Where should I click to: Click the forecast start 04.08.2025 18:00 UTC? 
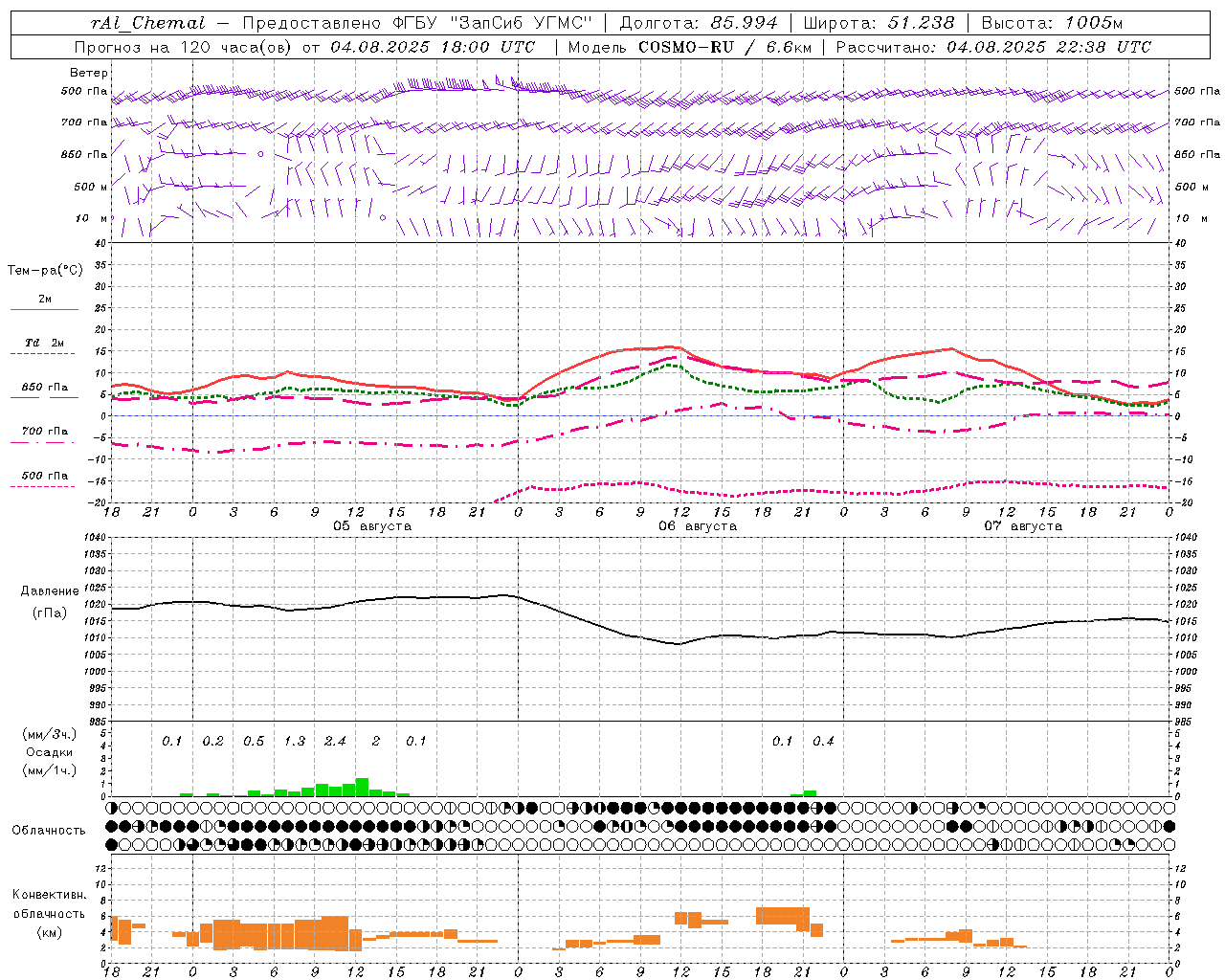point(432,47)
